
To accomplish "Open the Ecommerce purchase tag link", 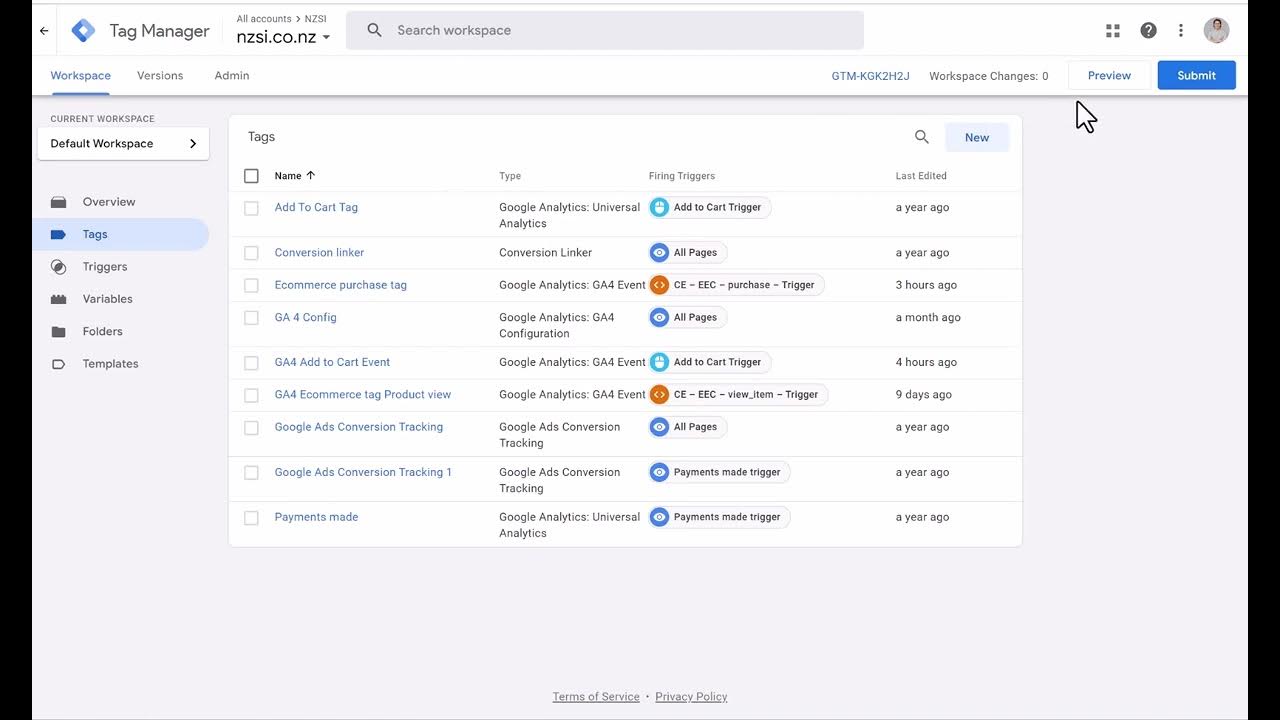I will tap(340, 285).
